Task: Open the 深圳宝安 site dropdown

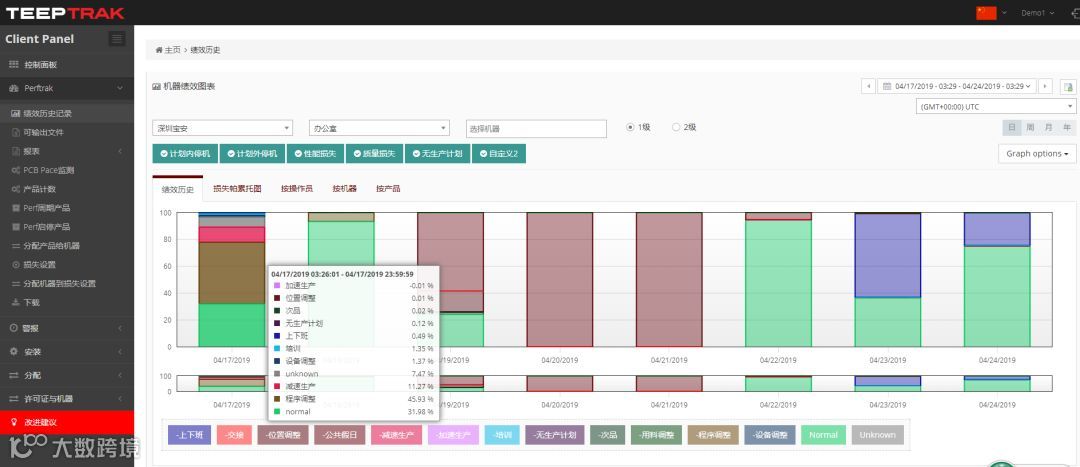Action: coord(222,128)
